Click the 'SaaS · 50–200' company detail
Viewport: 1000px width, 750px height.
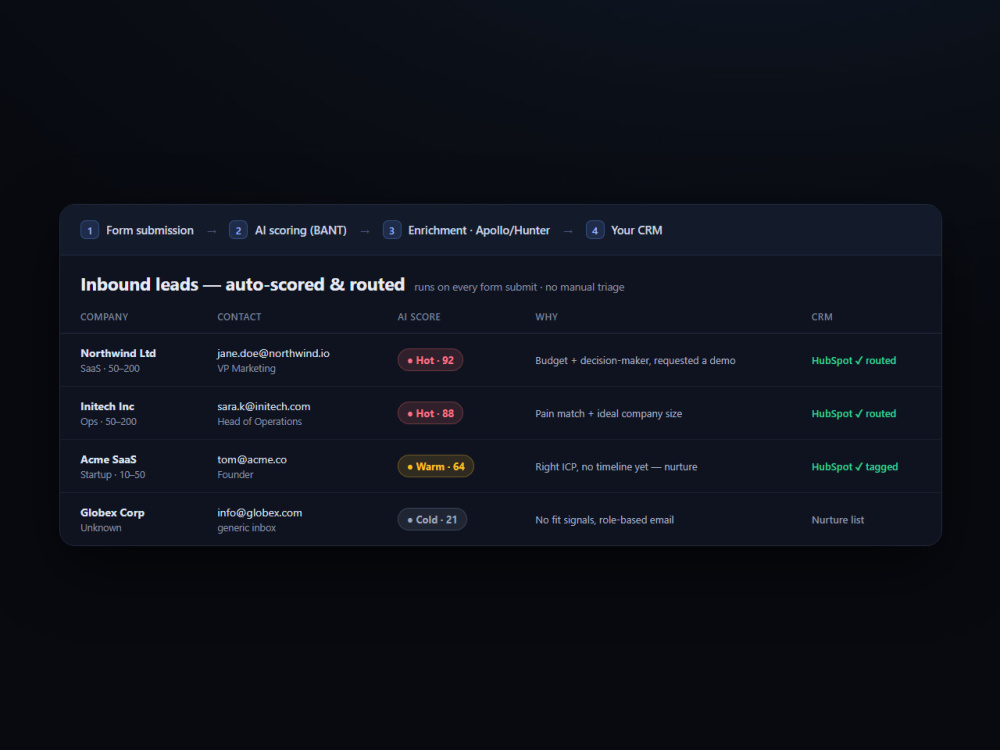coord(110,369)
